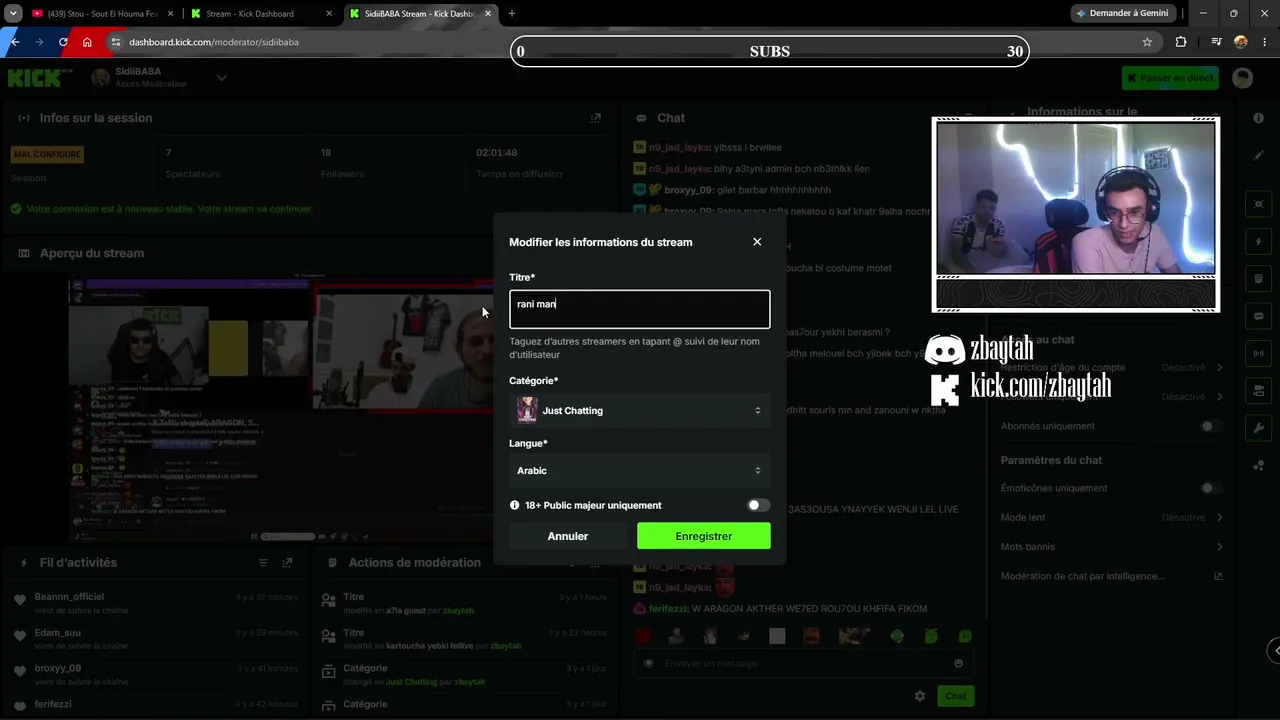Image resolution: width=1280 pixels, height=720 pixels.
Task: Reload the page
Action: [x=63, y=42]
